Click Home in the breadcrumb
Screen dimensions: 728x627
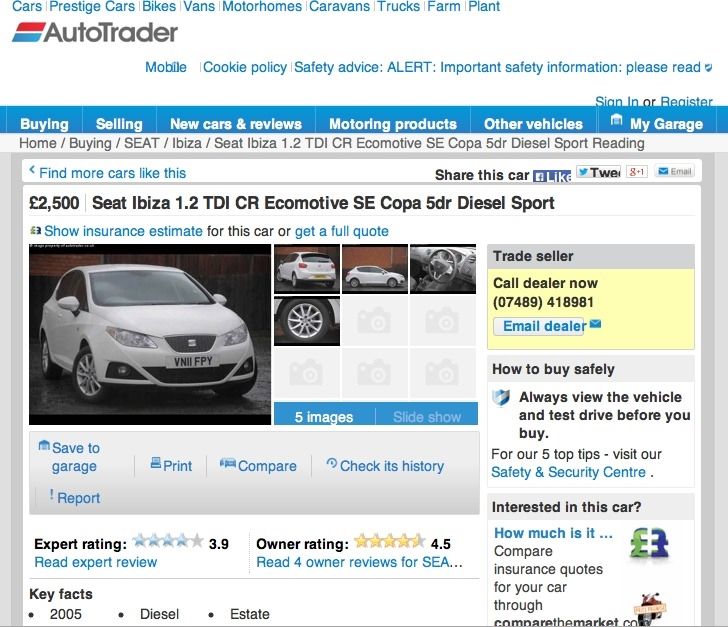tap(38, 143)
